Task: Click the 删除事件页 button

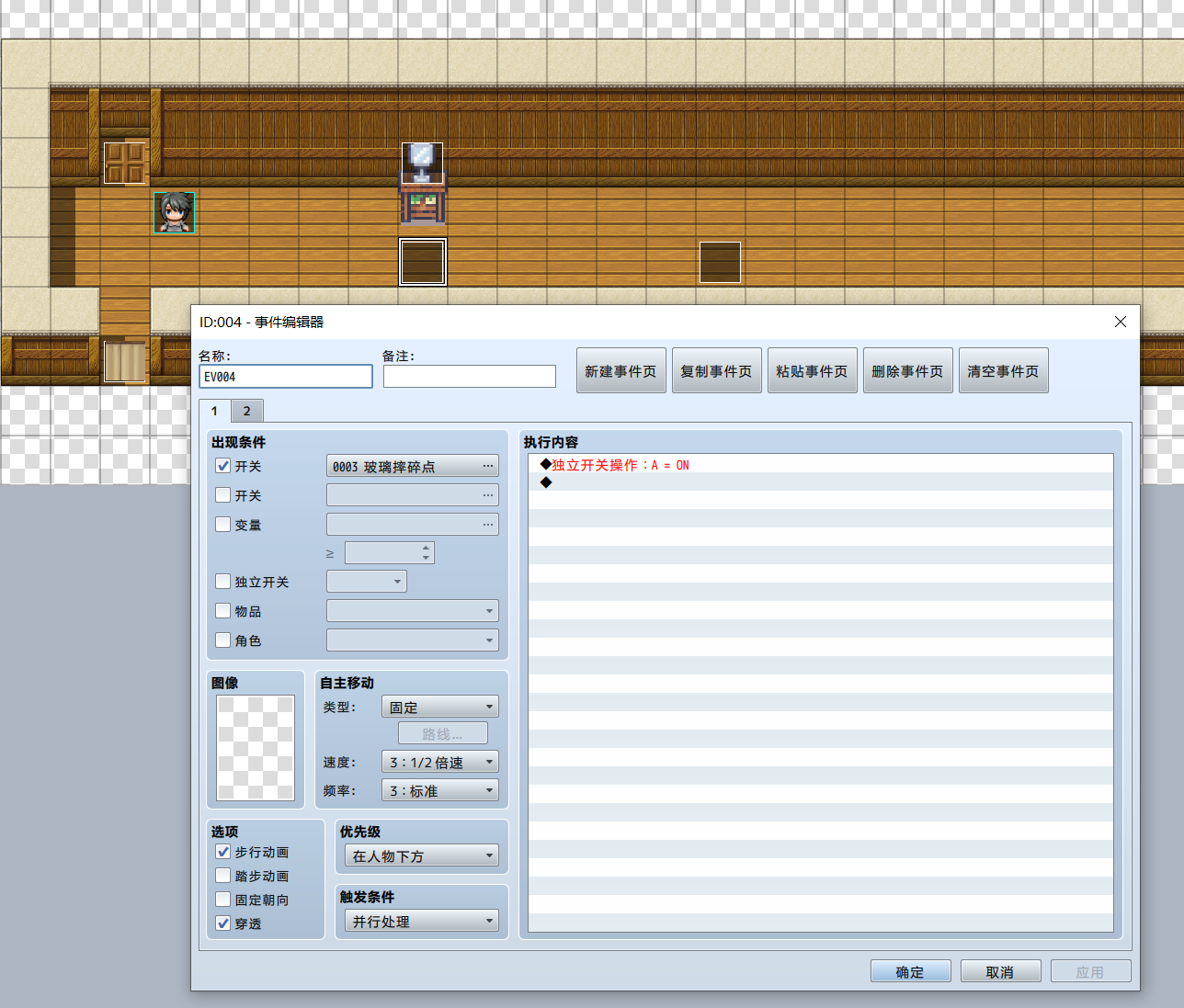Action: click(908, 370)
